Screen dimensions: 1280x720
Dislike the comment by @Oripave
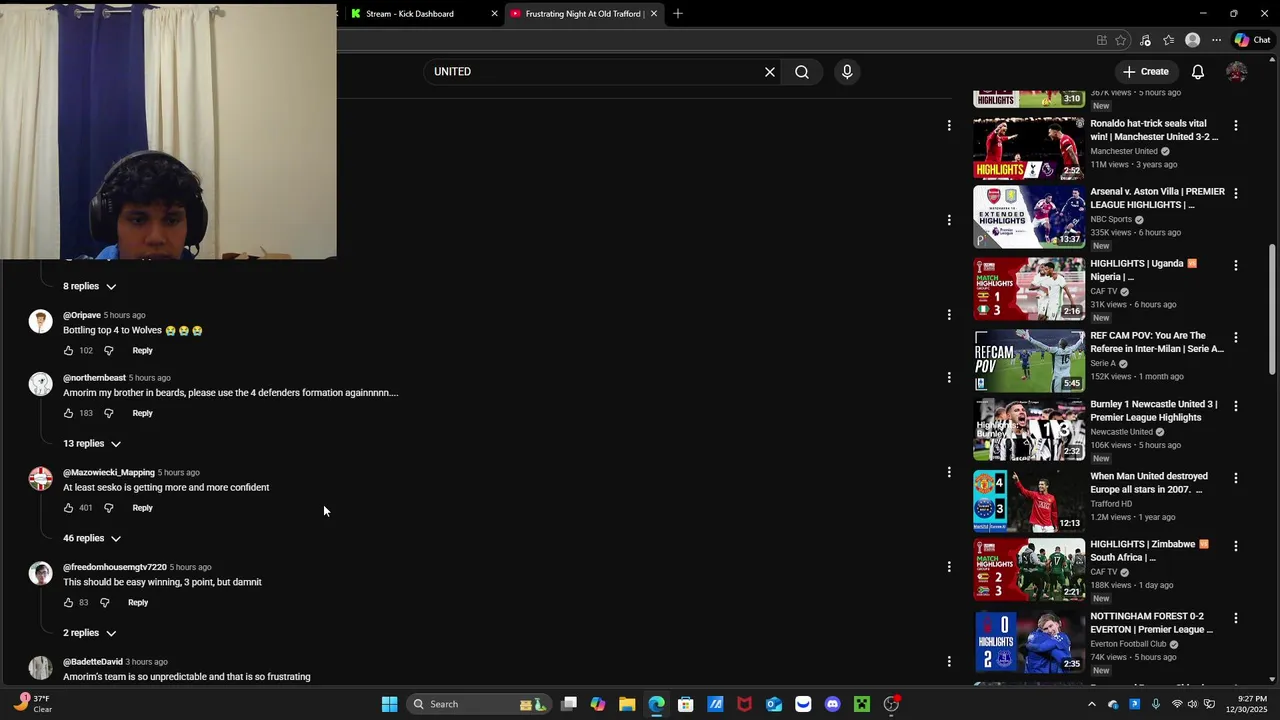(x=109, y=351)
